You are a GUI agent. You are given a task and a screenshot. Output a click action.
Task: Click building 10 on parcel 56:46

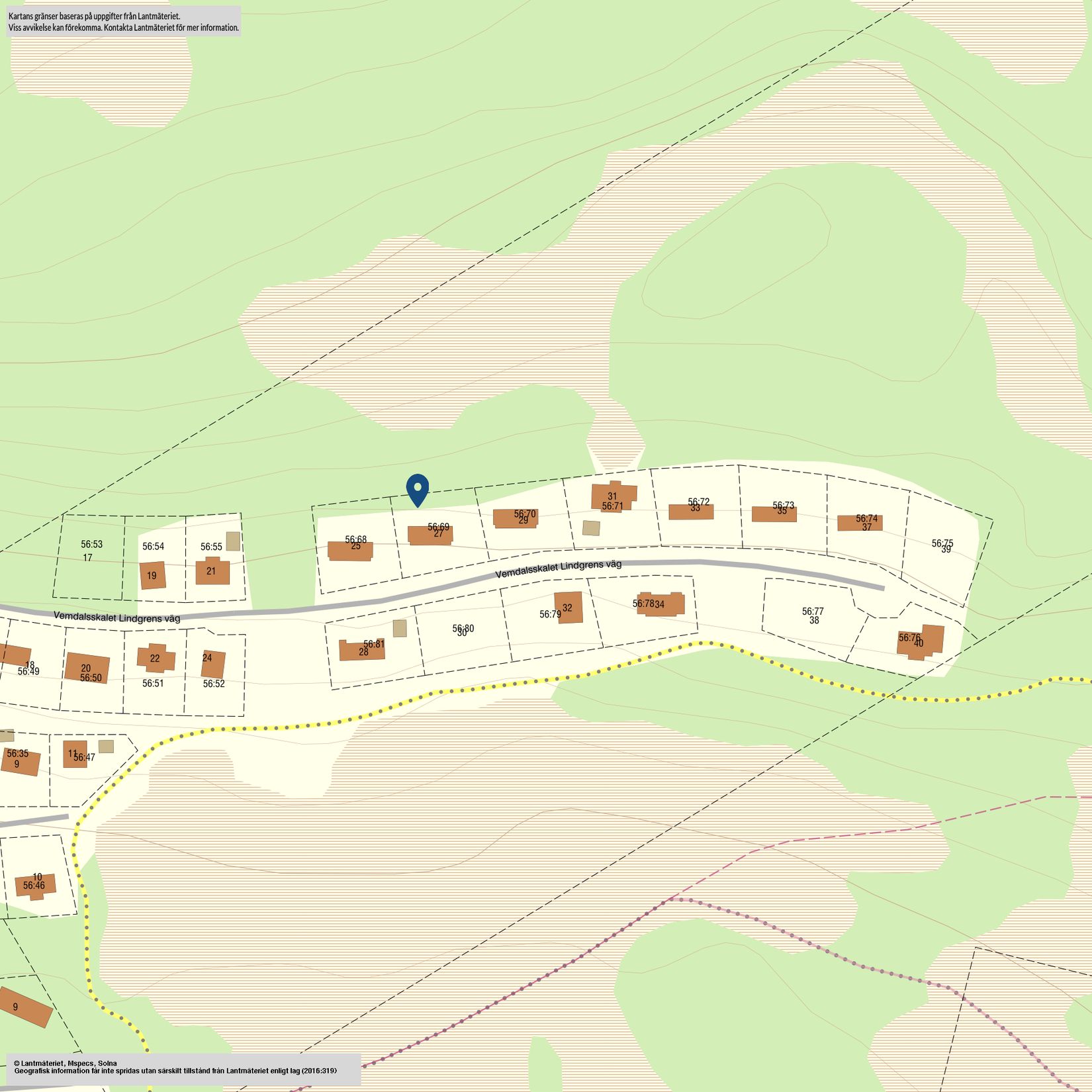36,885
